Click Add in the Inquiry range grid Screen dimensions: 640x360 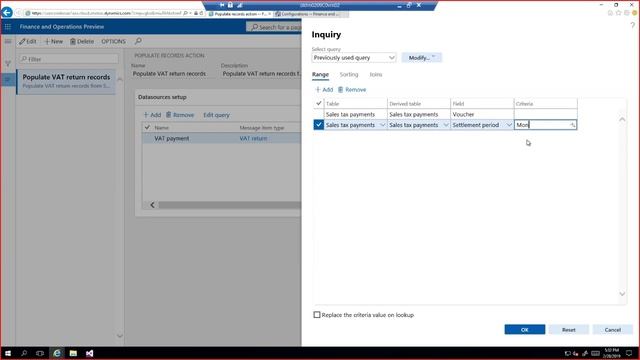click(324, 90)
